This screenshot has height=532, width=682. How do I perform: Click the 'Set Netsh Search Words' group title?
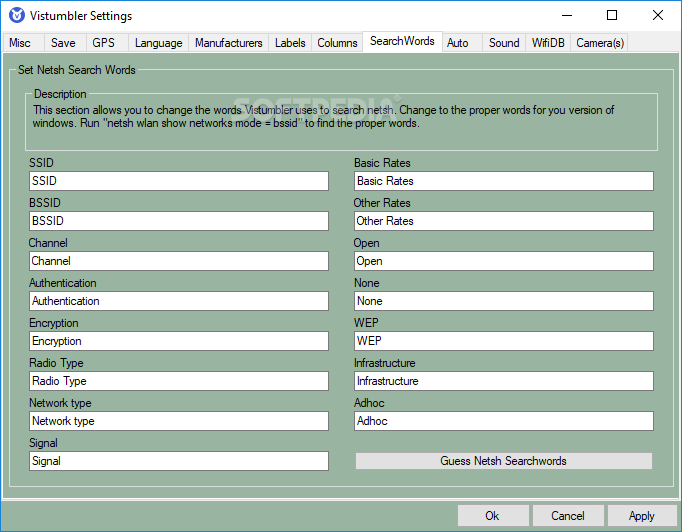[77, 70]
